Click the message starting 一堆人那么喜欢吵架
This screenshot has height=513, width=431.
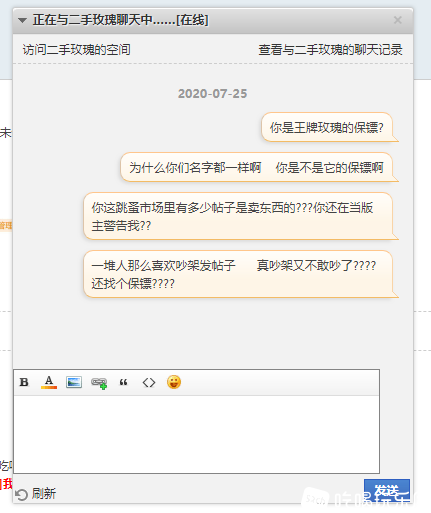(x=238, y=274)
